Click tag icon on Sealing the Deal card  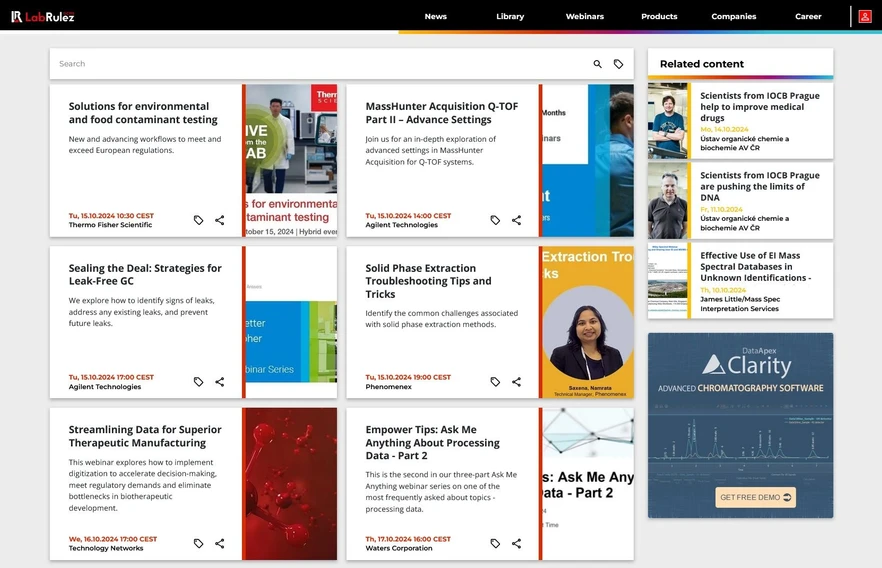tap(199, 382)
